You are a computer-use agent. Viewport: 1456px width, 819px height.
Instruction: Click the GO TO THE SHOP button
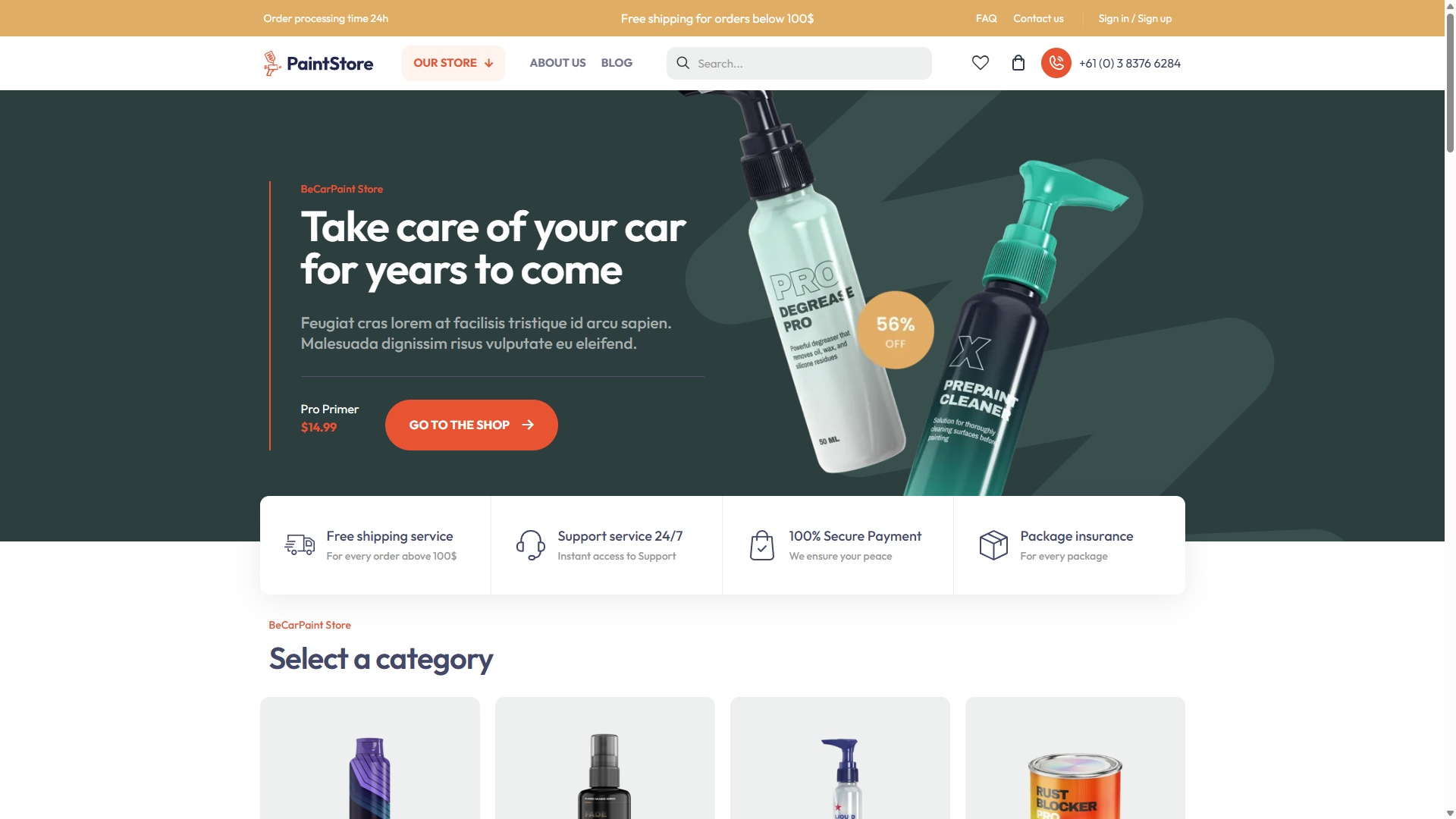[x=471, y=425]
